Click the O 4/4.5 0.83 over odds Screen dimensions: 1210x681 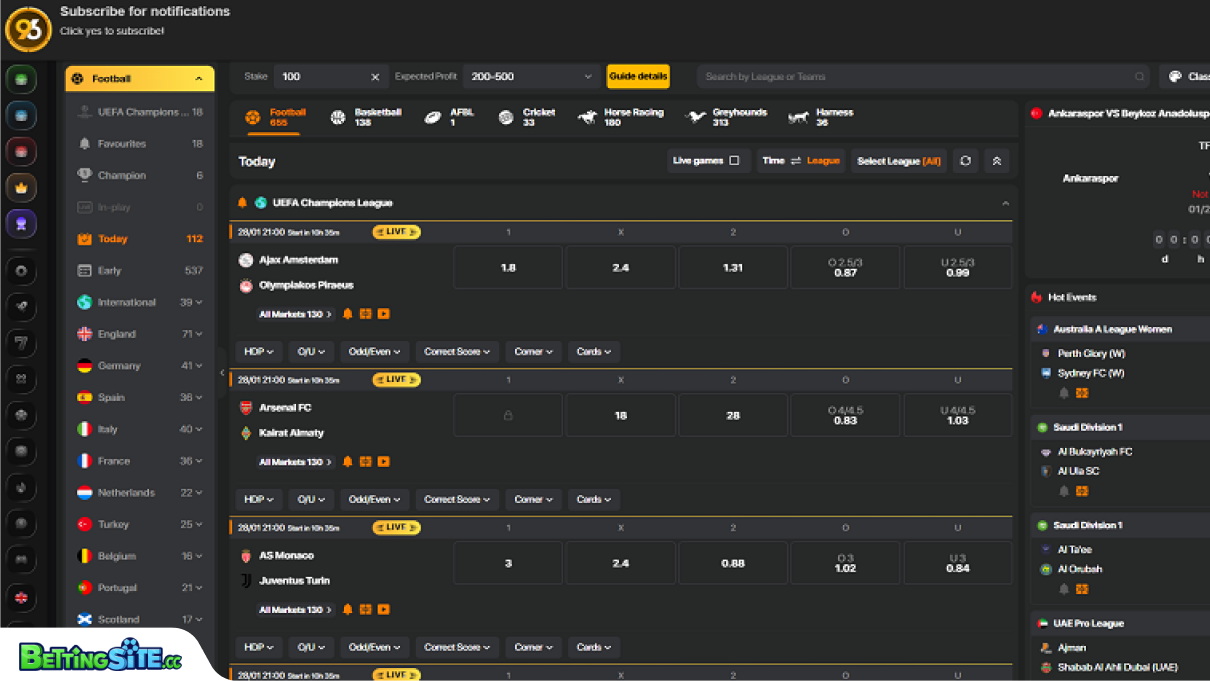(x=845, y=415)
